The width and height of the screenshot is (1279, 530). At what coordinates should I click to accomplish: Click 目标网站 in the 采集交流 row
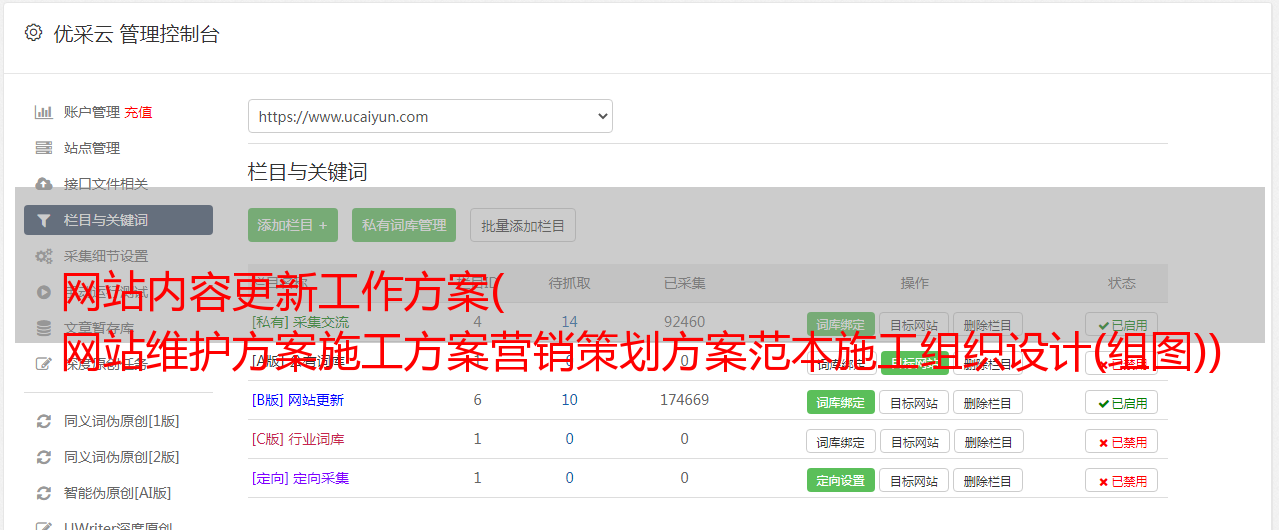click(x=914, y=325)
